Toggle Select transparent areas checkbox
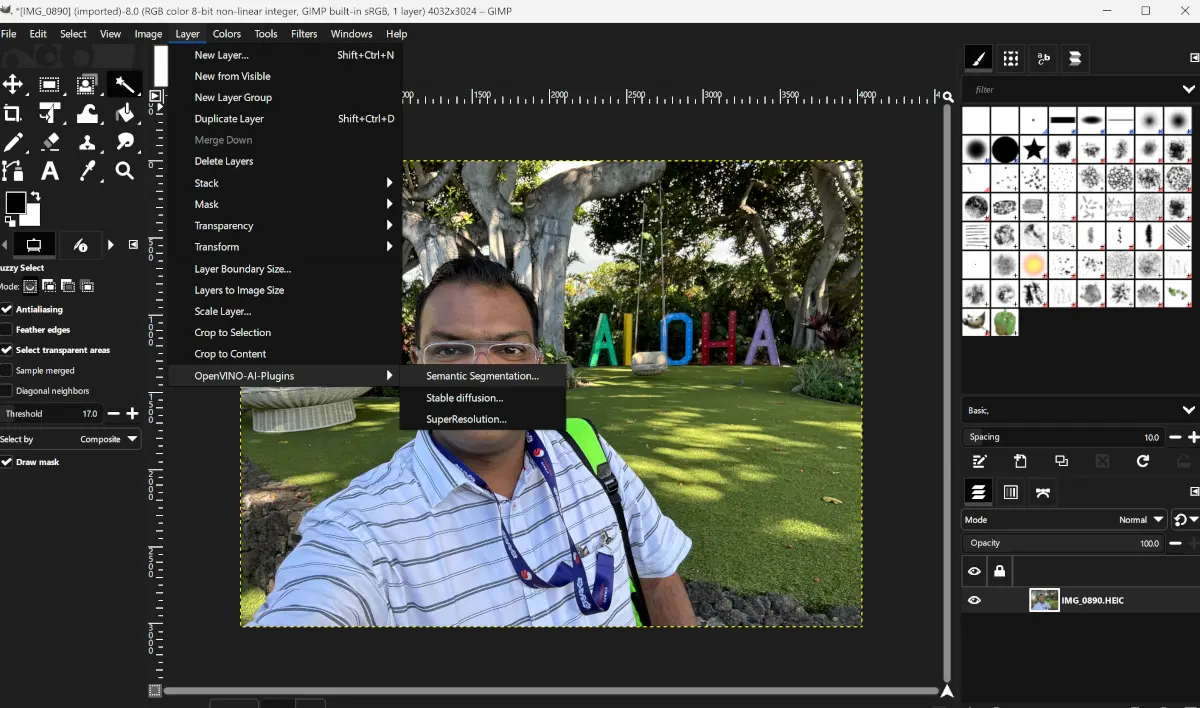Viewport: 1200px width, 708px height. pyautogui.click(x=7, y=350)
